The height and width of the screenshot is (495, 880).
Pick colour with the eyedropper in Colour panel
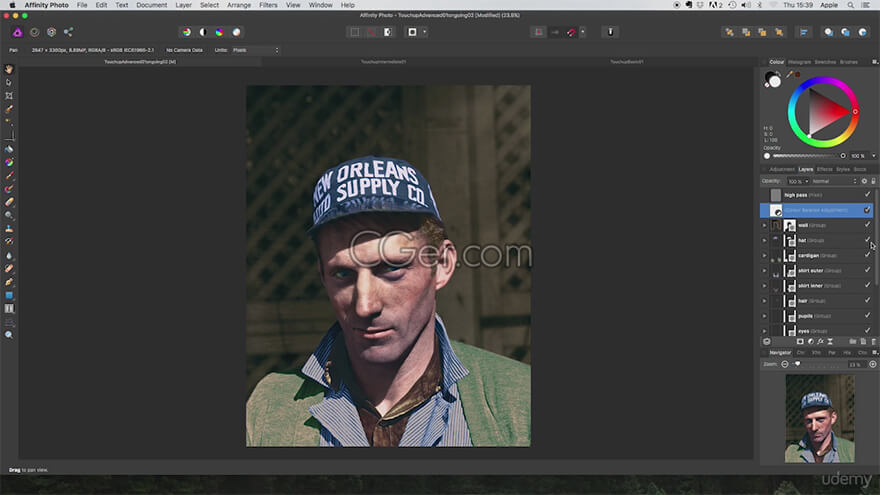(x=790, y=74)
